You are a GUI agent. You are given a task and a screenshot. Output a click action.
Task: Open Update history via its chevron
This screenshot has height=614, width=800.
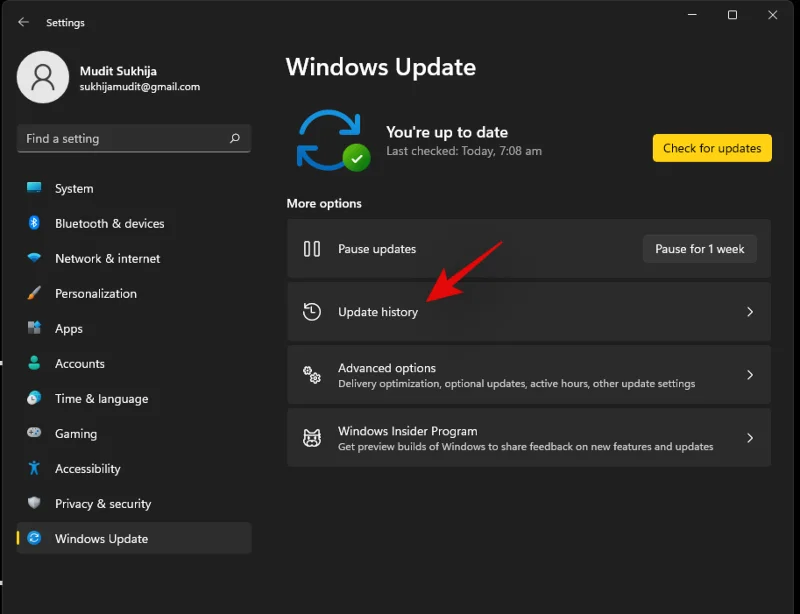[749, 311]
